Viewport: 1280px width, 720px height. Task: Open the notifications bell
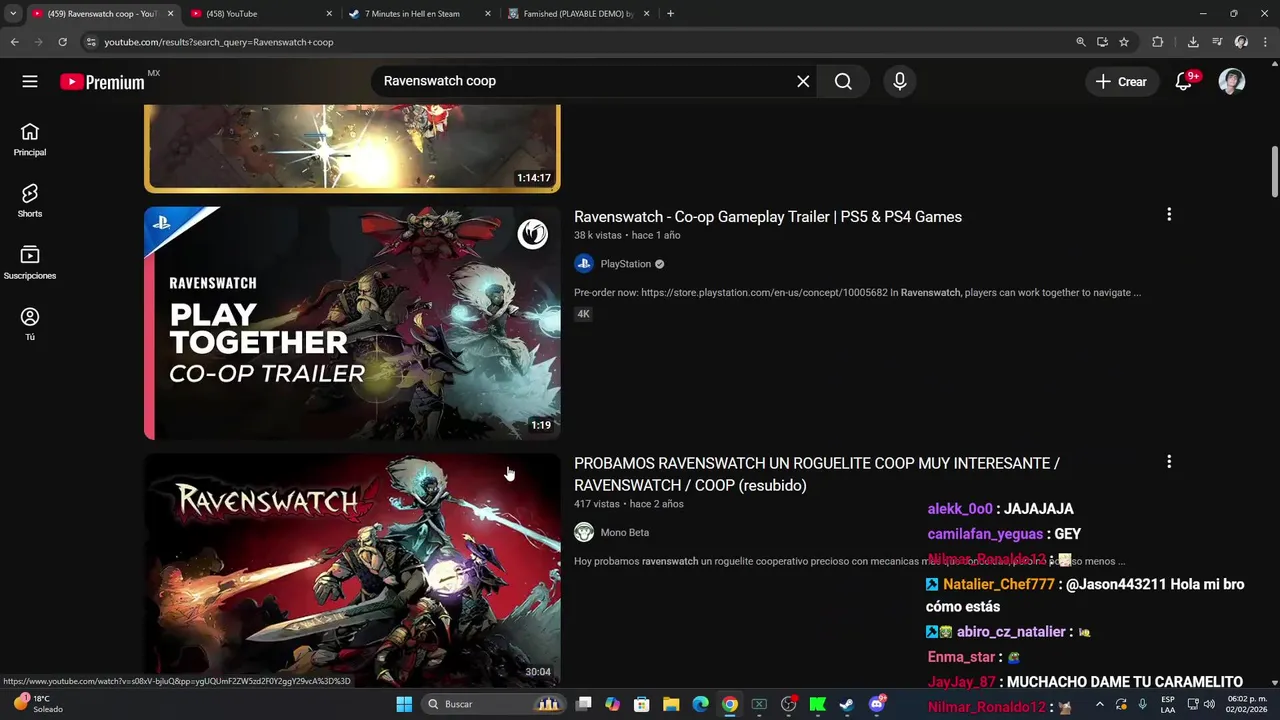1184,82
